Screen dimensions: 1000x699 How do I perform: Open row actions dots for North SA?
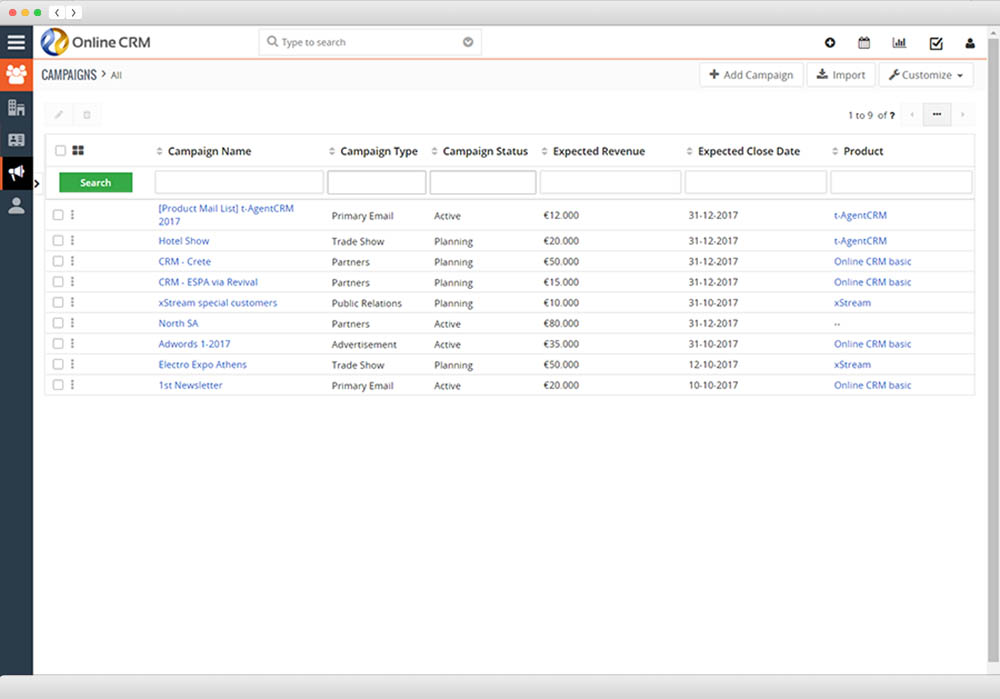point(72,323)
